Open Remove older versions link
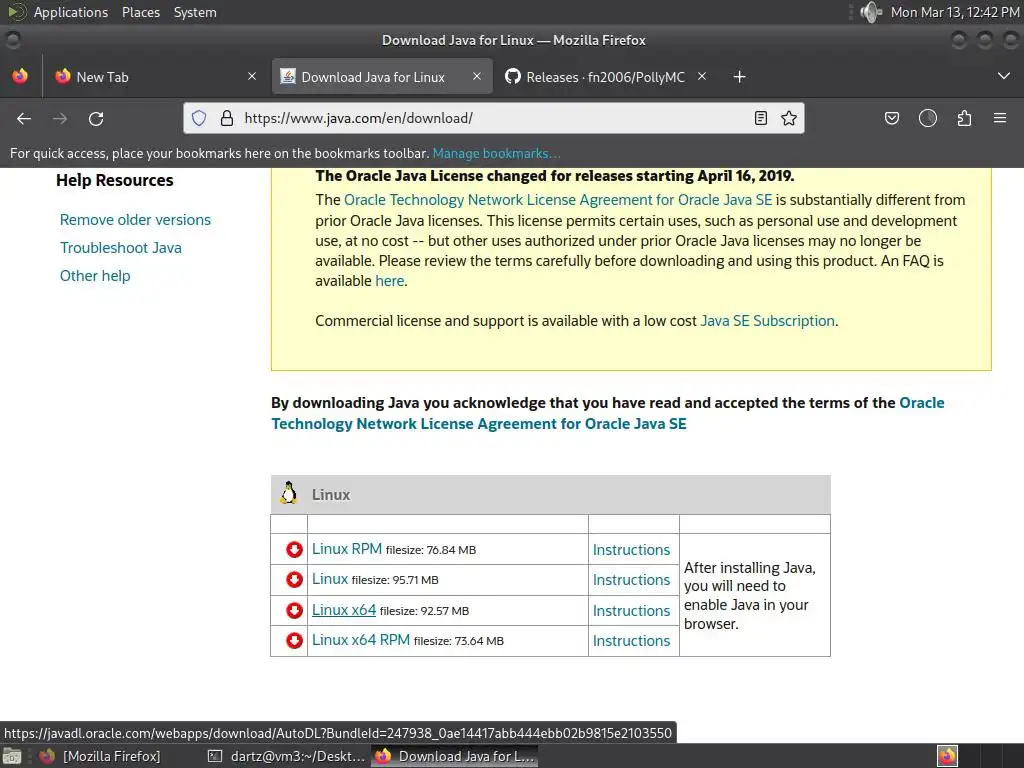The height and width of the screenshot is (768, 1024). (x=135, y=220)
